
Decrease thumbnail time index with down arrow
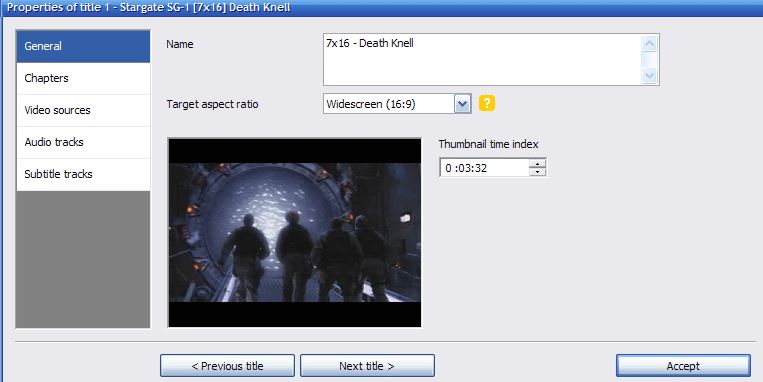pos(537,172)
